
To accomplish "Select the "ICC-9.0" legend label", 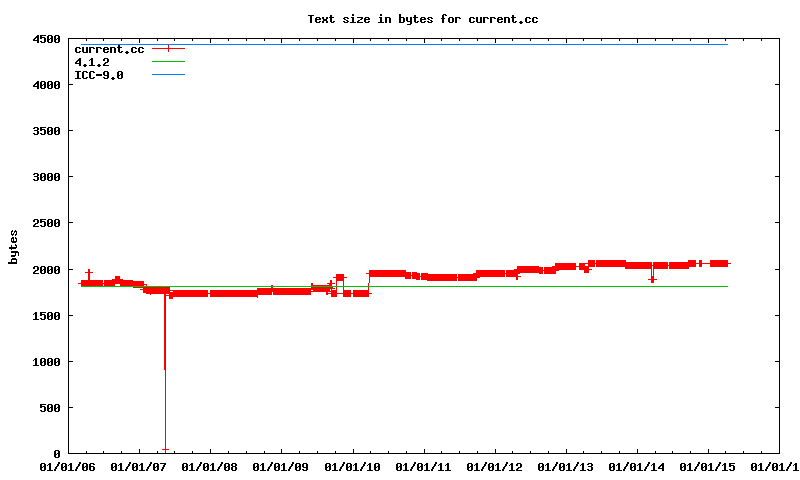I will (99, 75).
